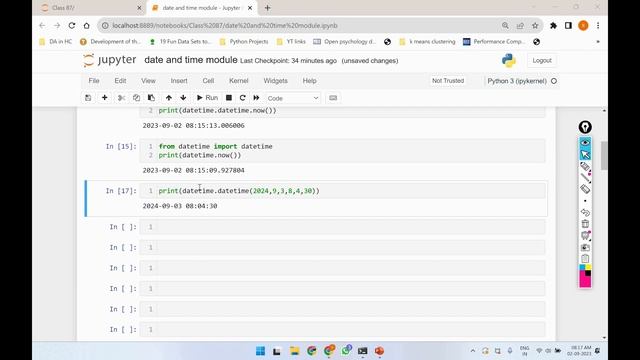Select the magenta annotation color

pyautogui.click(x=585, y=282)
